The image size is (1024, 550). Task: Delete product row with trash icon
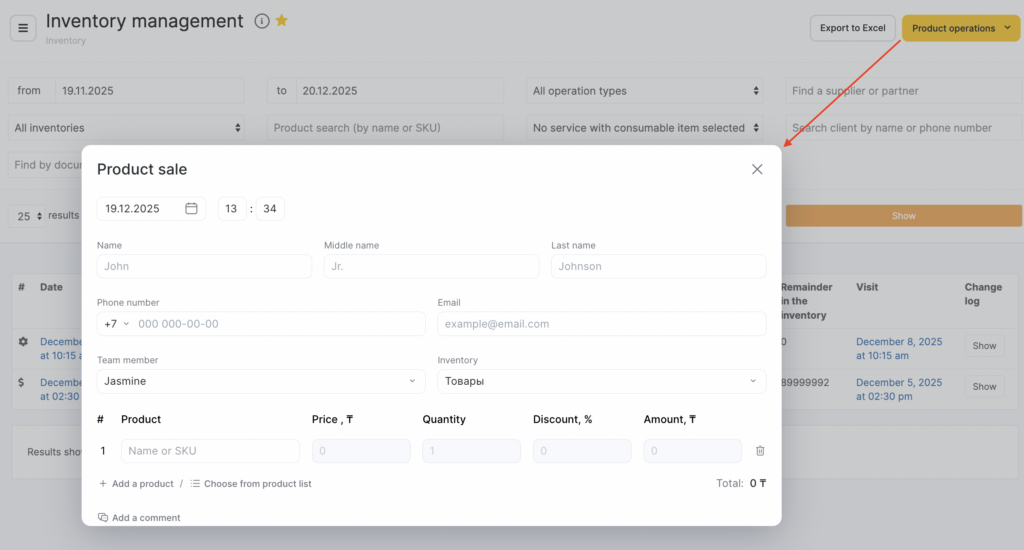[x=760, y=451]
